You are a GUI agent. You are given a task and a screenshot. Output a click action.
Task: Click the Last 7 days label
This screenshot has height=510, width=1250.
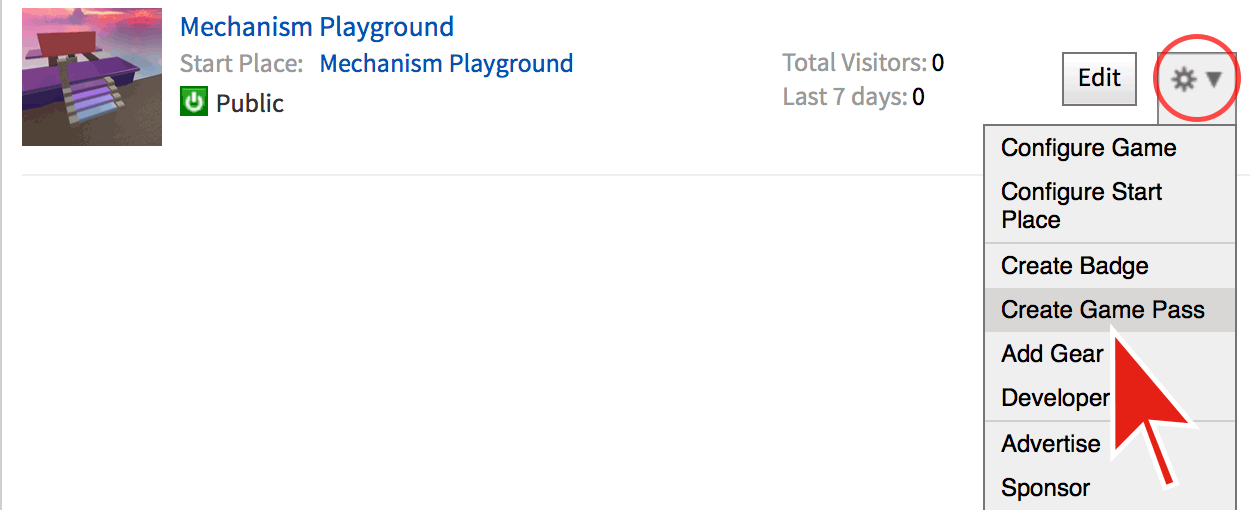[x=844, y=97]
